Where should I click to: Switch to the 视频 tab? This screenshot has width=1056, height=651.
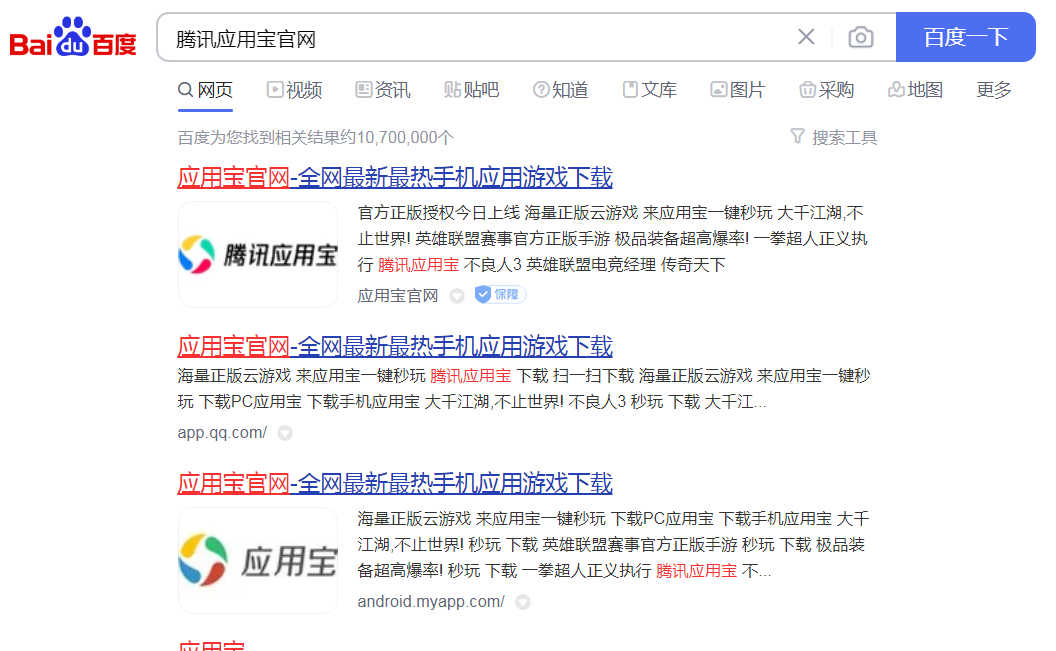[294, 90]
